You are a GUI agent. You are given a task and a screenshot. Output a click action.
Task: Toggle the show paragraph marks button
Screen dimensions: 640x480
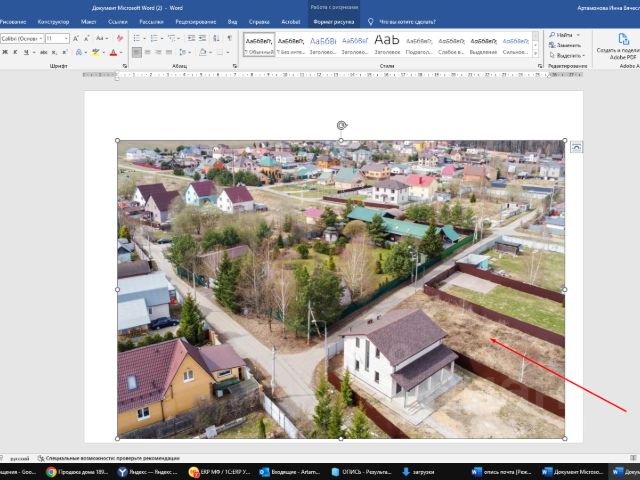[230, 38]
